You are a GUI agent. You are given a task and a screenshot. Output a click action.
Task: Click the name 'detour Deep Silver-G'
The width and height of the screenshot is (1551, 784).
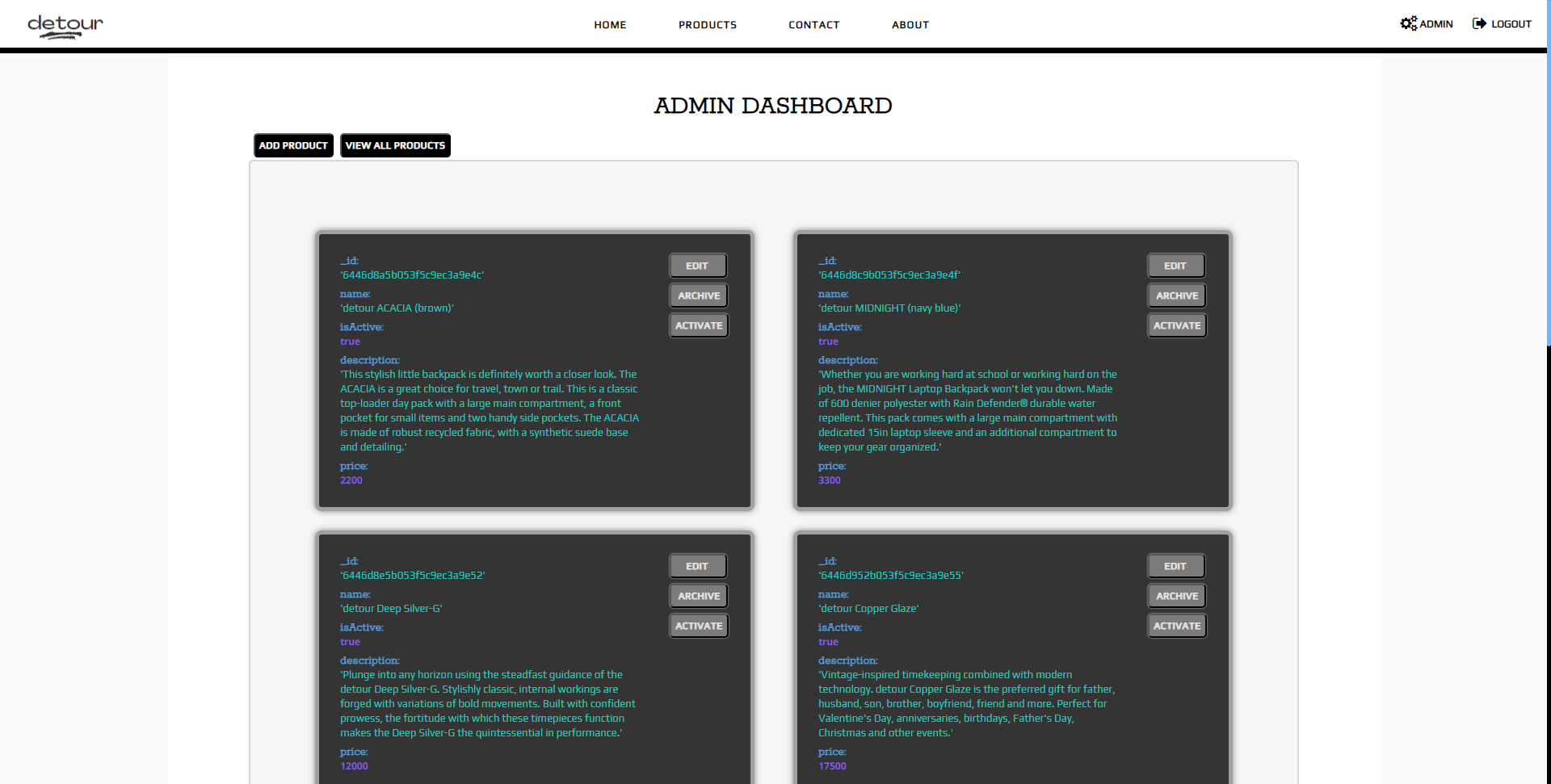coord(391,609)
